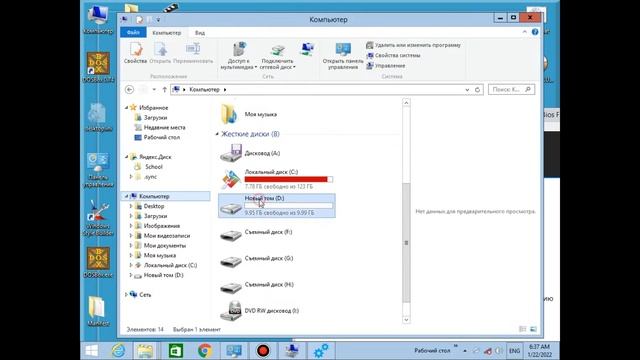Click the file list scroll up arrow
This screenshot has width=640, height=360.
pos(406,102)
